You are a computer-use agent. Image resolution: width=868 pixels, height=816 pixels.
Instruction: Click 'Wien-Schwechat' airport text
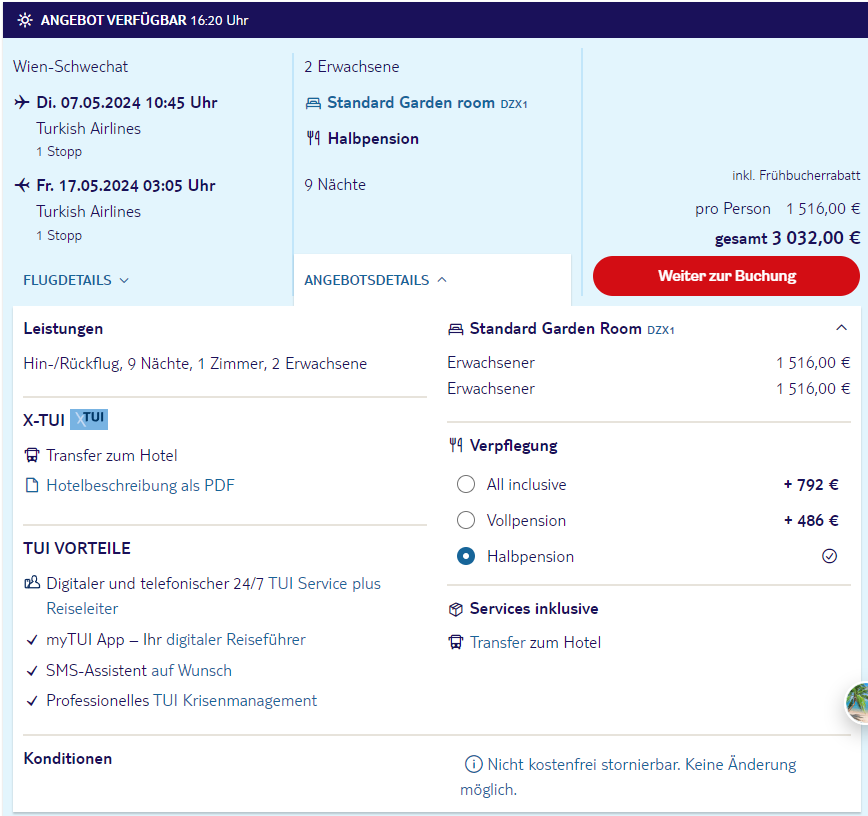tap(70, 66)
